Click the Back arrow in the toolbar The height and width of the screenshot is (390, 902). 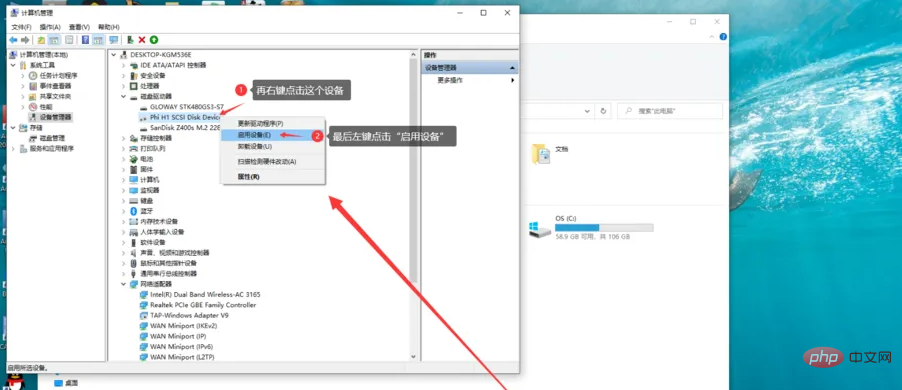coord(13,40)
